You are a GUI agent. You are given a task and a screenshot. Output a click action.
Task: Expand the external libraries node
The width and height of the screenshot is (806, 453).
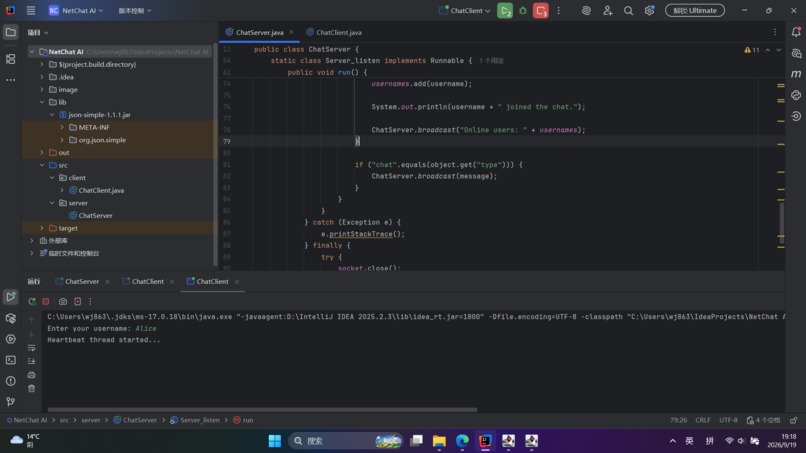(x=32, y=241)
